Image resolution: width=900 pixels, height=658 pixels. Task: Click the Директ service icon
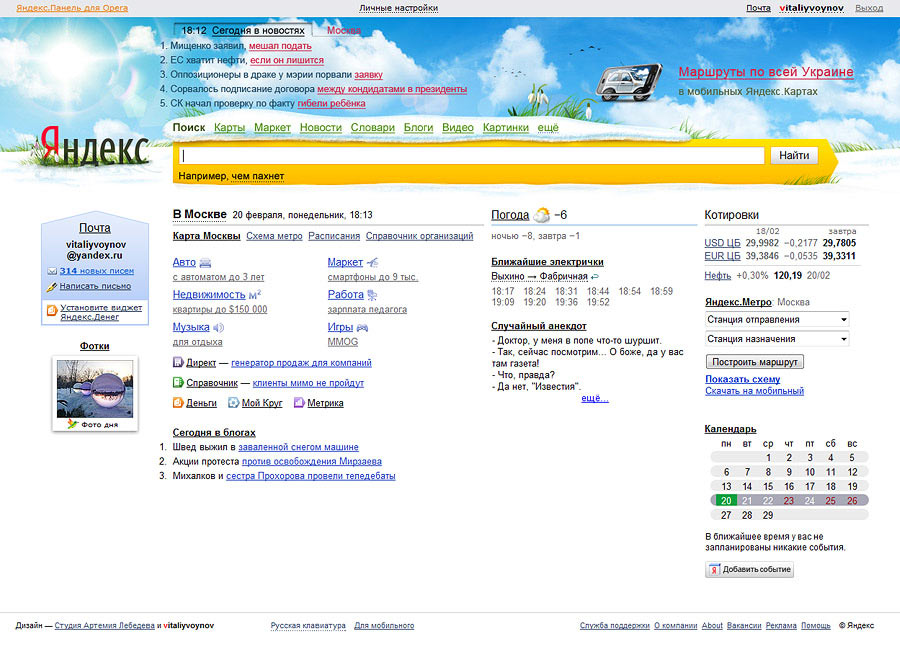pos(178,362)
